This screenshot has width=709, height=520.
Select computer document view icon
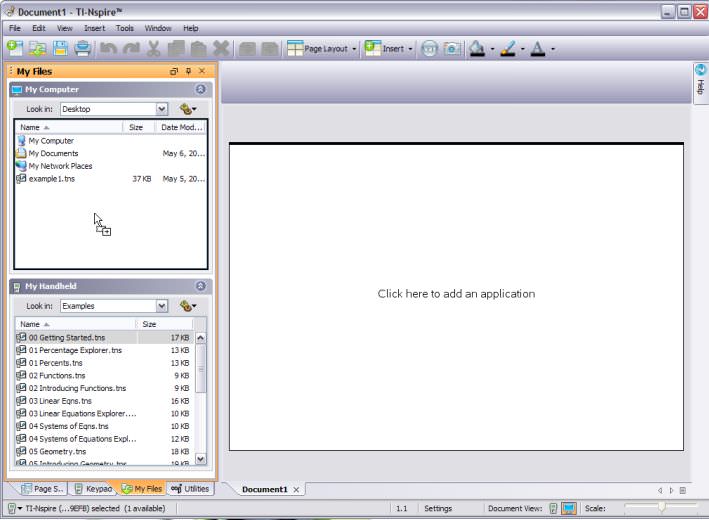tap(569, 508)
